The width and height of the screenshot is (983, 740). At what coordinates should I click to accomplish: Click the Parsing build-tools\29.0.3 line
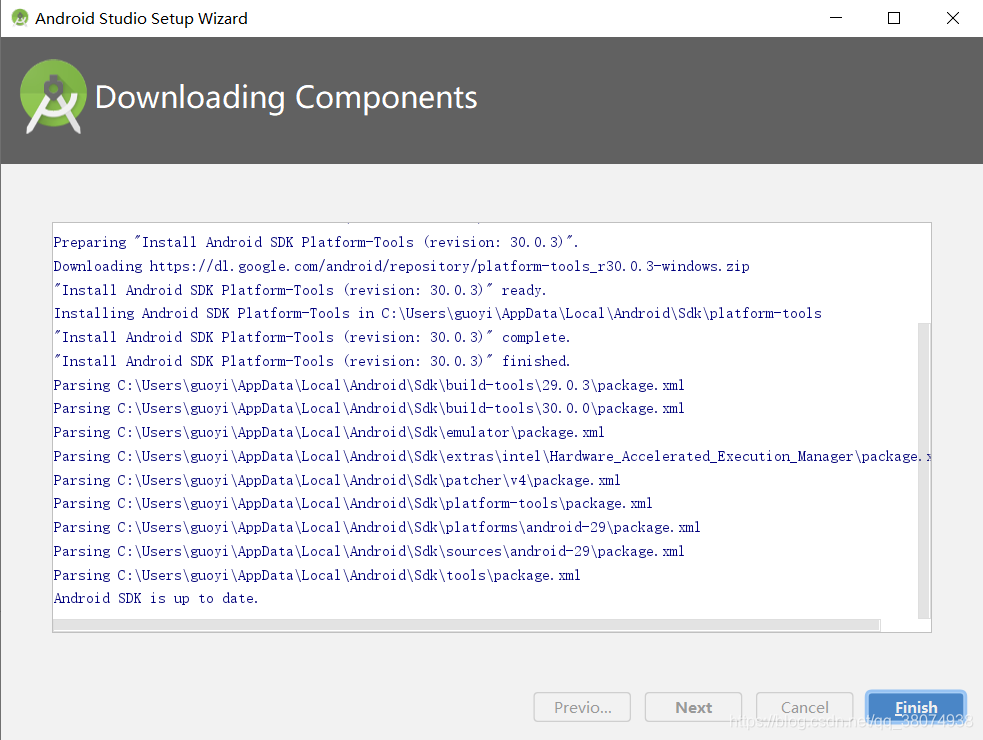[x=369, y=384]
